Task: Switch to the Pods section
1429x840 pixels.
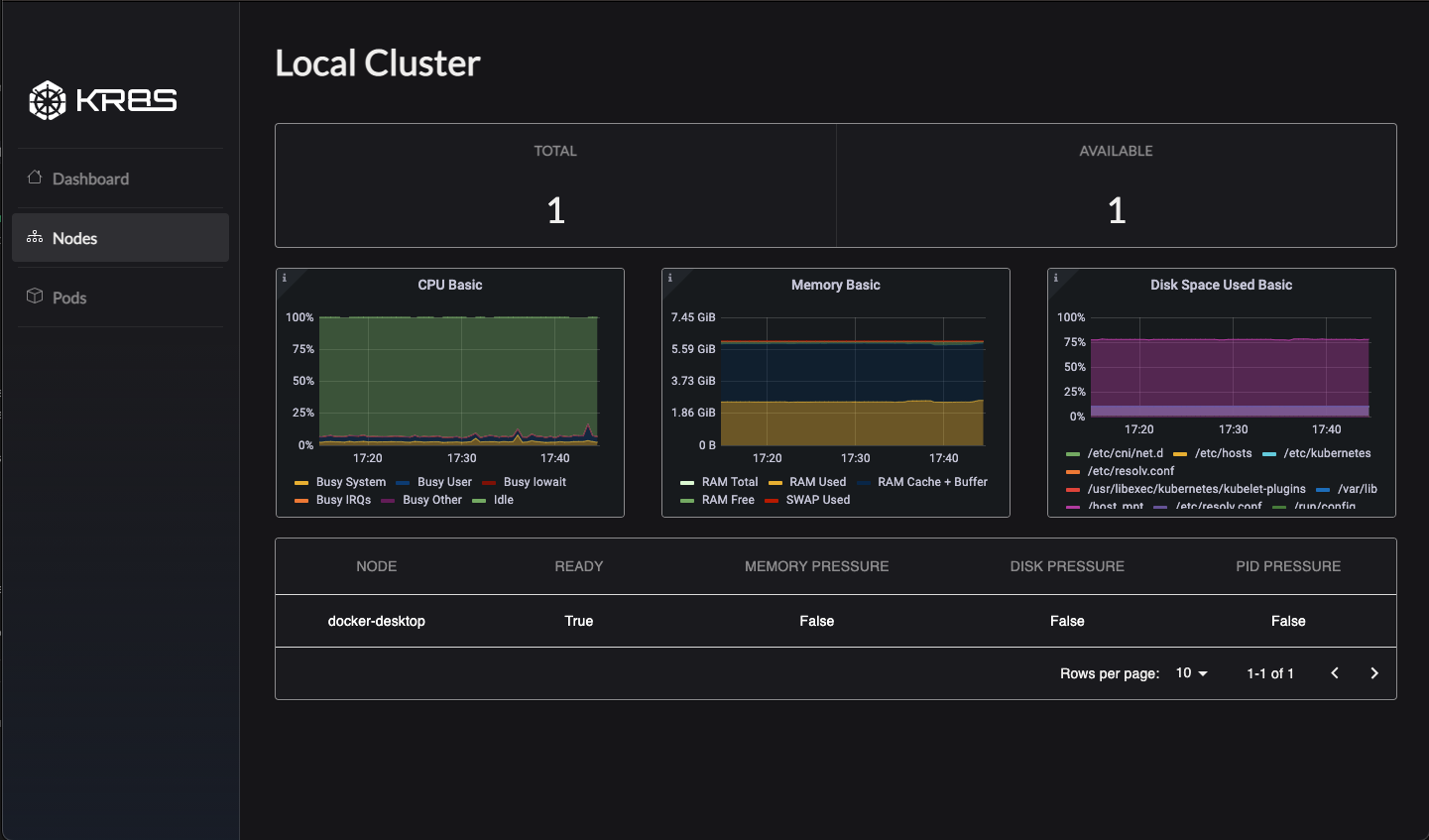Action: click(x=69, y=297)
